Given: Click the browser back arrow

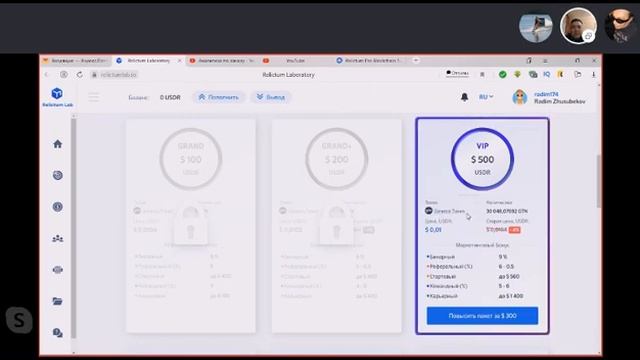Looking at the screenshot, I should point(47,75).
